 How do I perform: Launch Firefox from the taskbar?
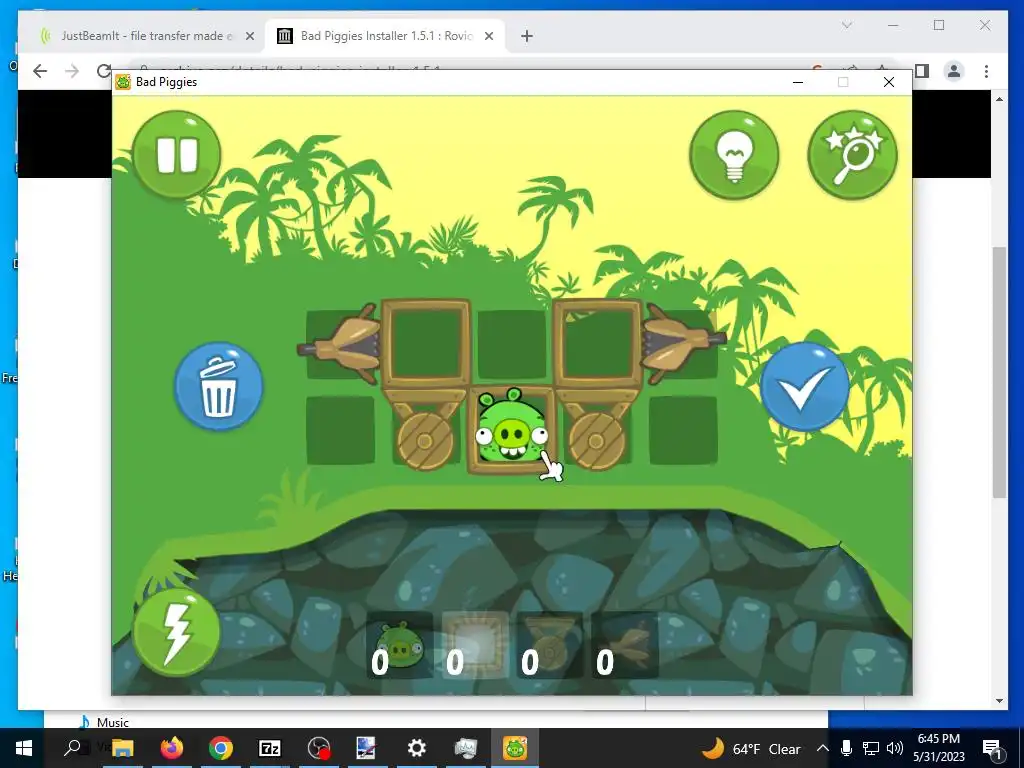(x=172, y=748)
